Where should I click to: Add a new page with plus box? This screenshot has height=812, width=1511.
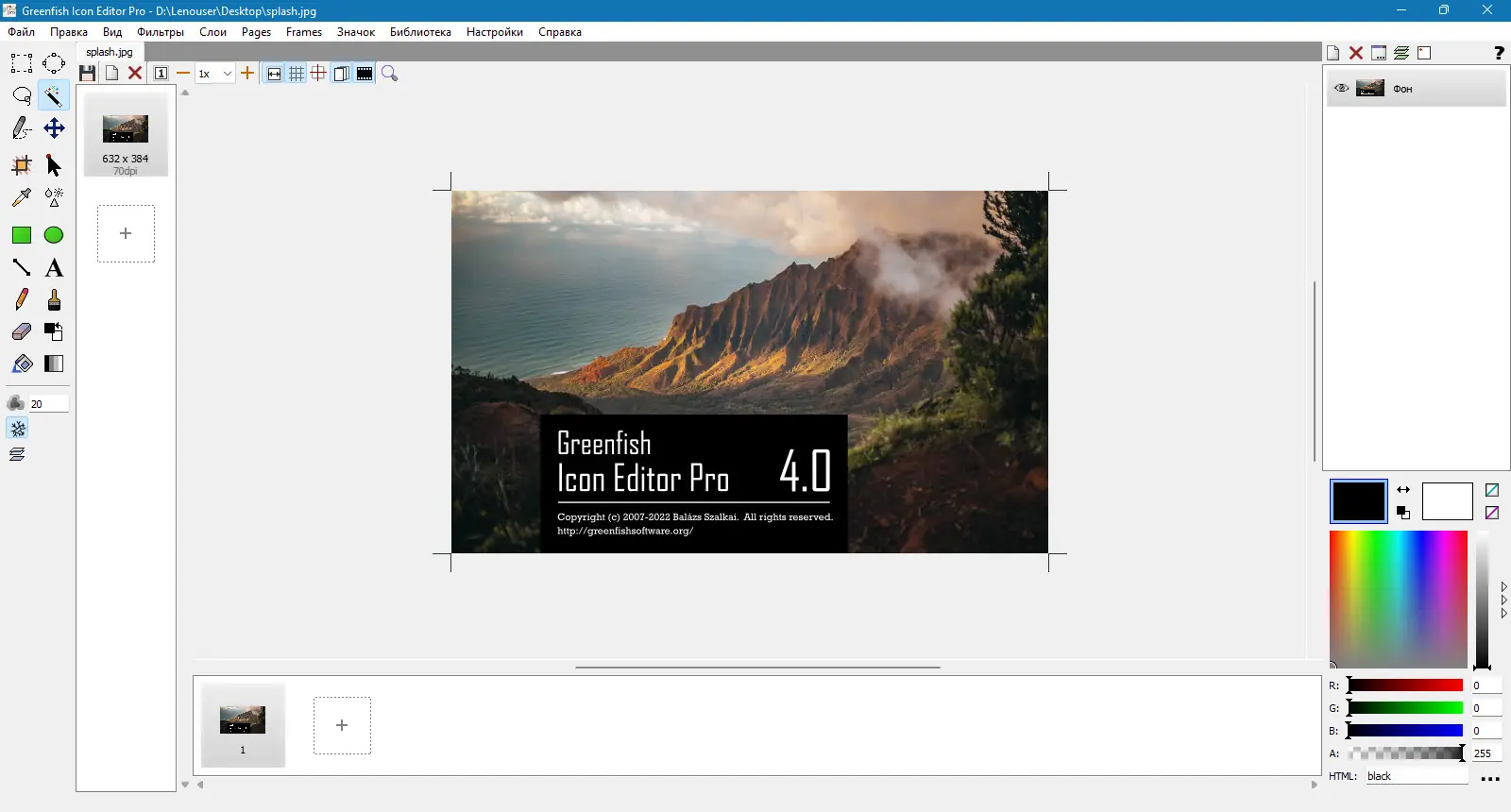coord(126,234)
